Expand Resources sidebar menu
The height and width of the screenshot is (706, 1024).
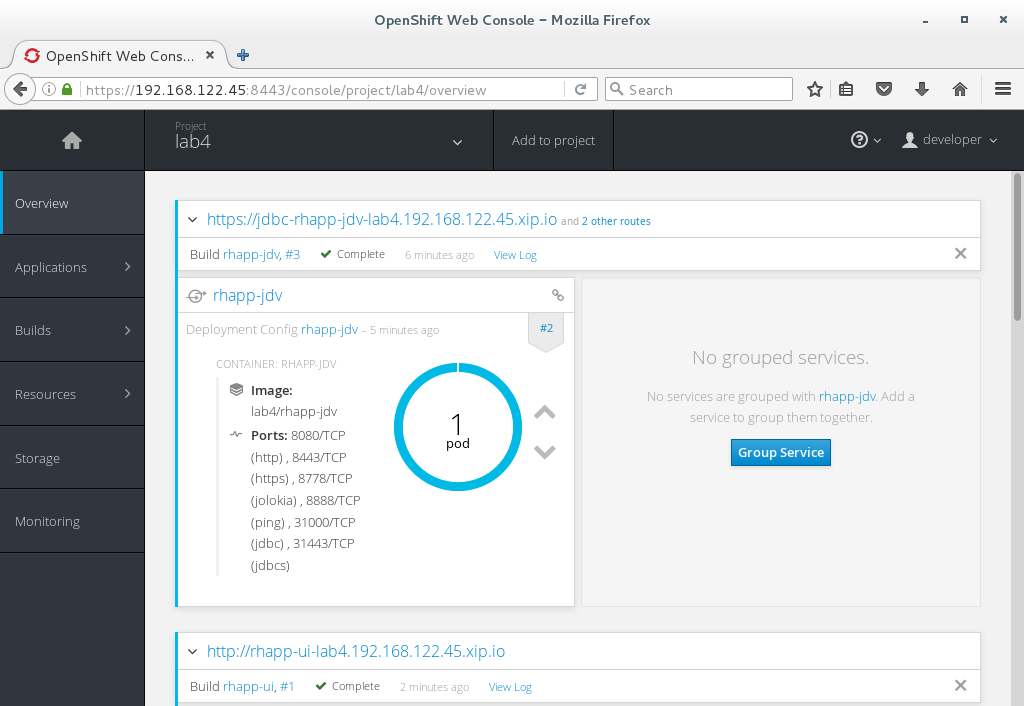pyautogui.click(x=72, y=394)
